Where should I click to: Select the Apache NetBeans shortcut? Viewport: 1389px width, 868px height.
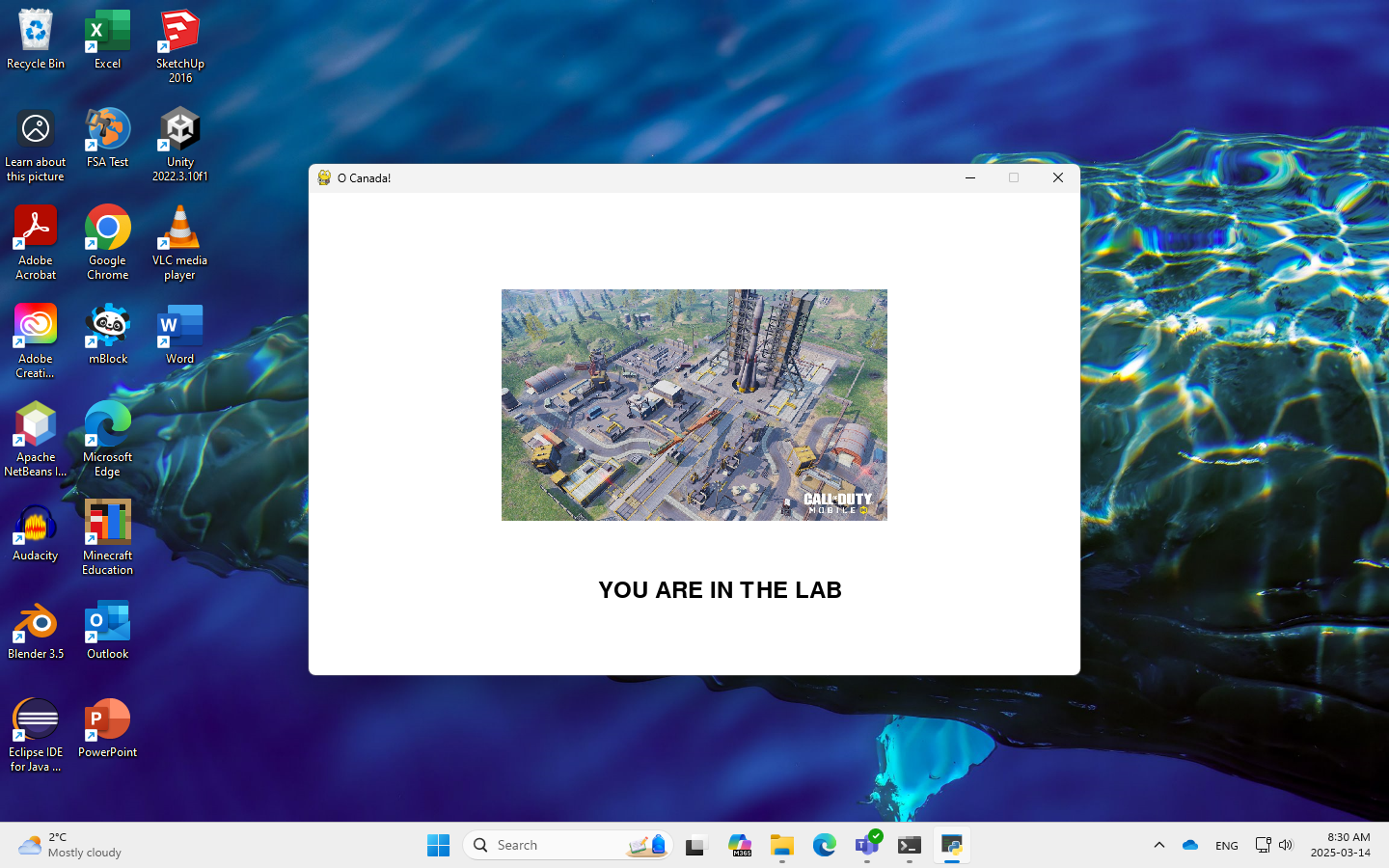click(36, 440)
